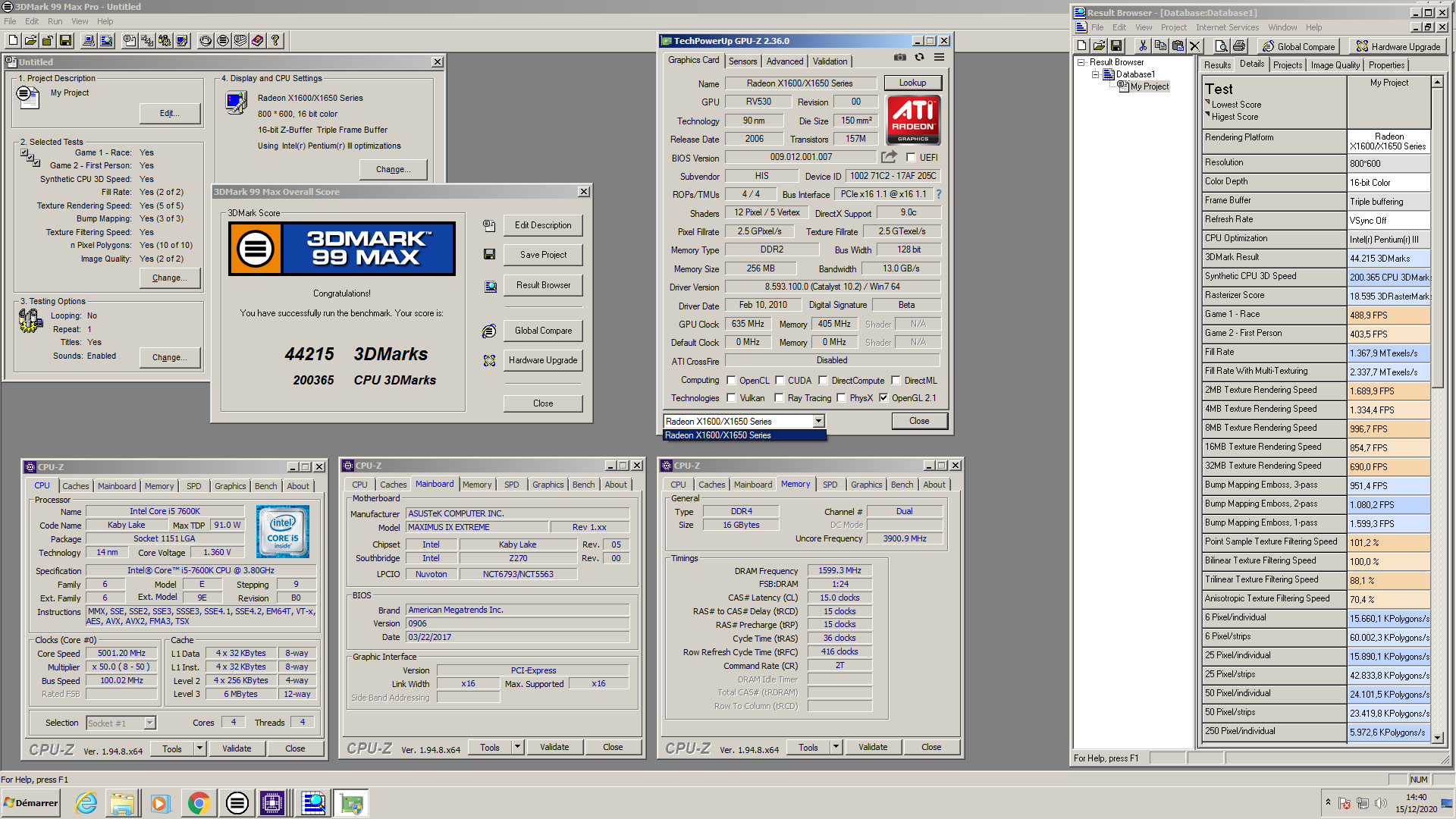Viewport: 1456px width, 819px height.
Task: Click the yellow question mark Help icon in 3DMark toolbar
Action: [275, 40]
